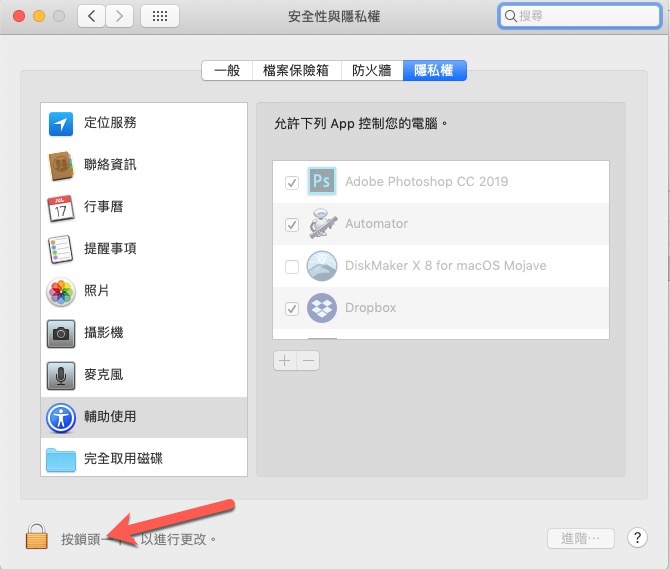Select the 照片 photos flower icon

pos(61,292)
